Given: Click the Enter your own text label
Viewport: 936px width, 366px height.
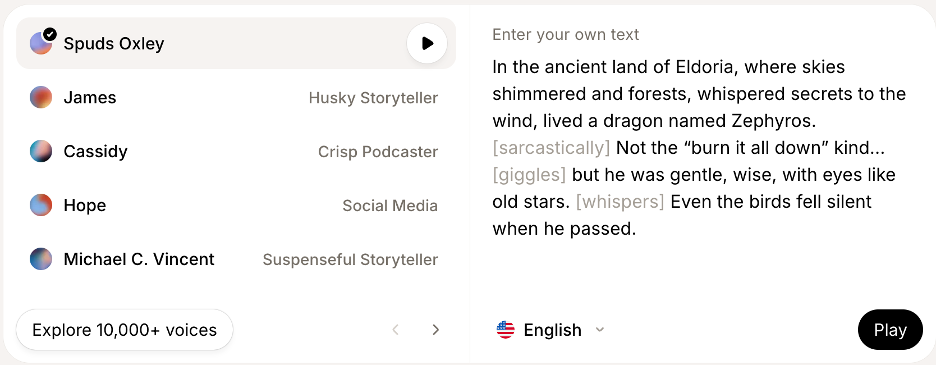Looking at the screenshot, I should click(566, 35).
